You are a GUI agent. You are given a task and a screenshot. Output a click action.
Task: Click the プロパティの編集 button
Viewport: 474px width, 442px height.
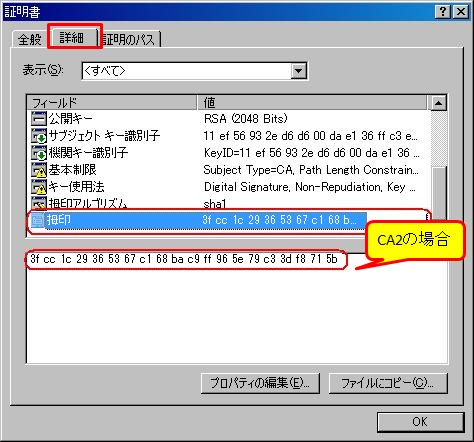click(260, 383)
